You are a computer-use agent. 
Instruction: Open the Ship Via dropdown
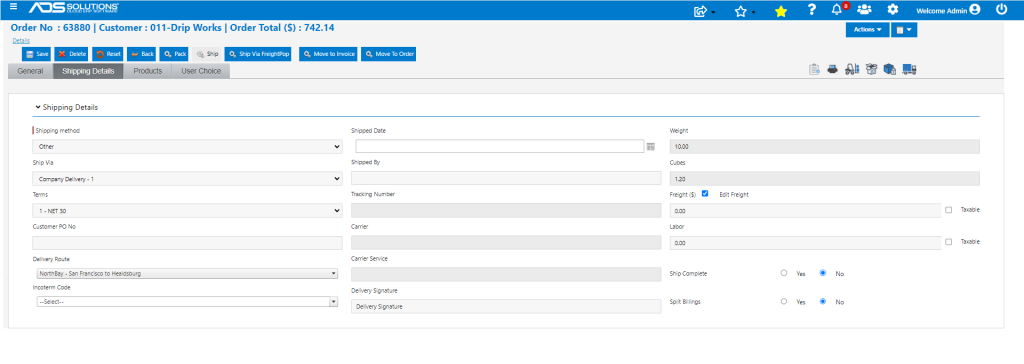187,178
